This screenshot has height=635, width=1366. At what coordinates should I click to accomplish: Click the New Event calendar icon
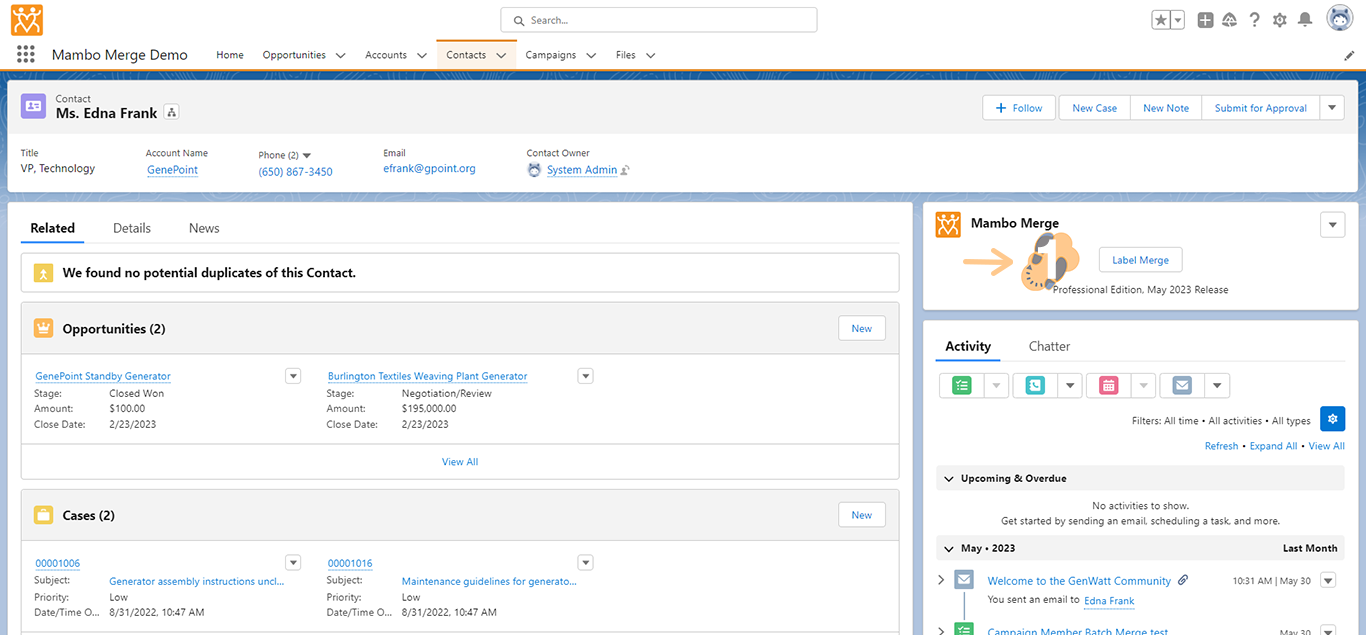click(x=1108, y=386)
